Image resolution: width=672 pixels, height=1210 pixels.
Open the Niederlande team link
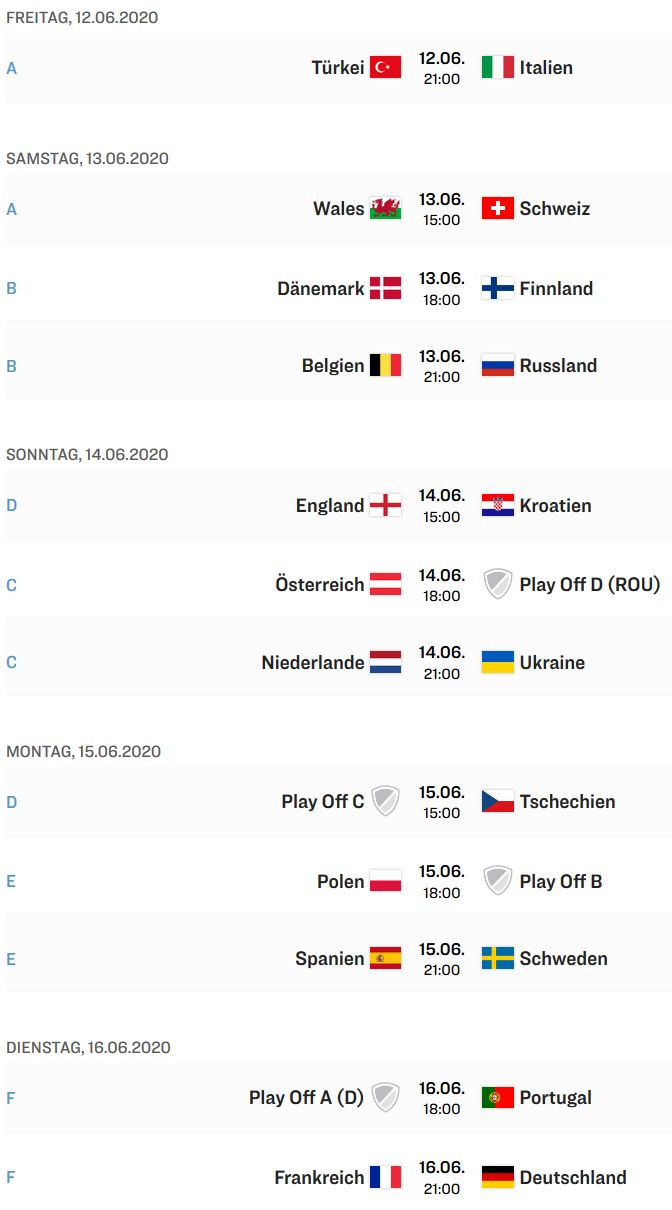(313, 663)
